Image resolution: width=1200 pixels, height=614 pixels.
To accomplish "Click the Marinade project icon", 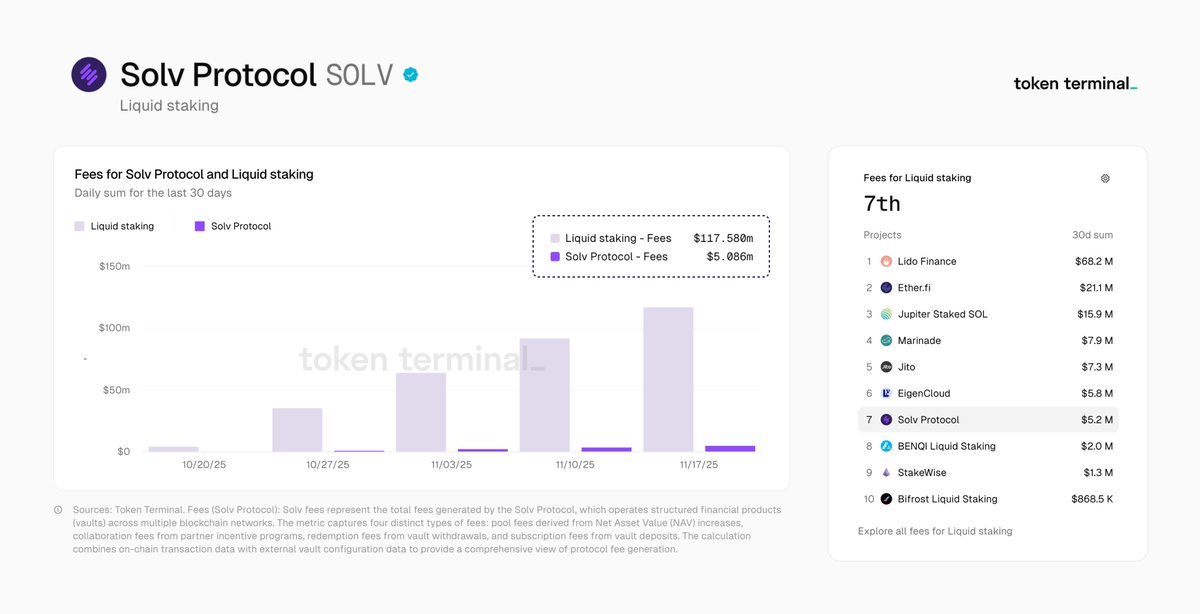I will 884,340.
